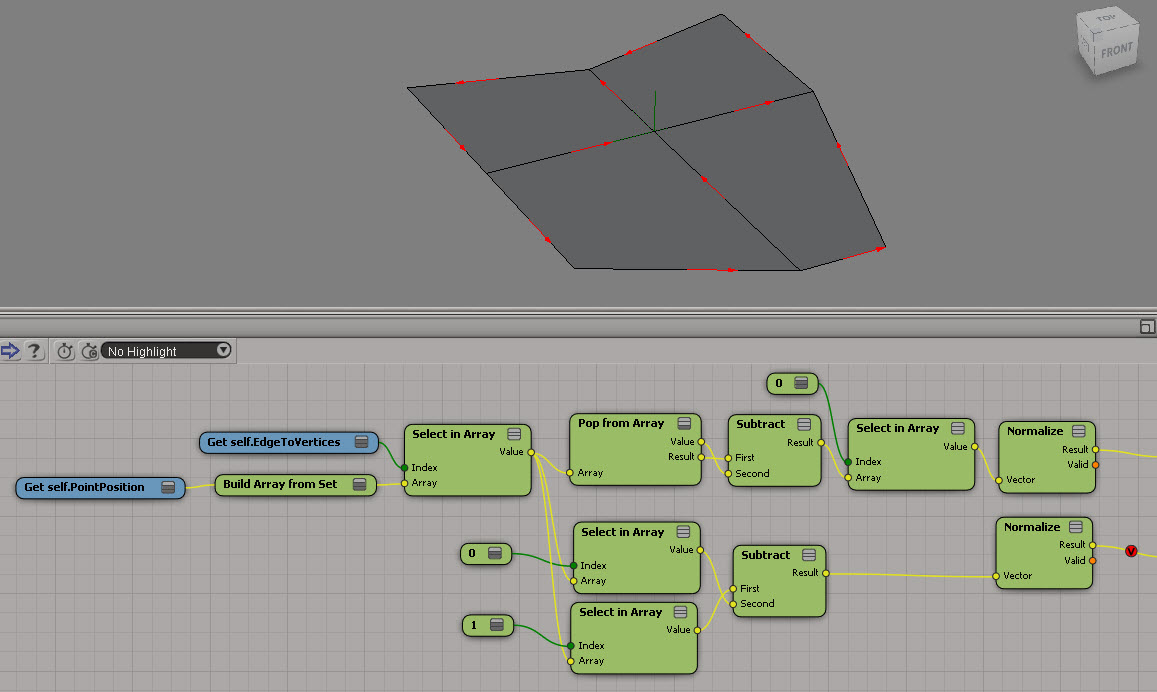Toggle the Get self.PointPosition node icon
Screen dimensions: 1157x692
point(167,487)
